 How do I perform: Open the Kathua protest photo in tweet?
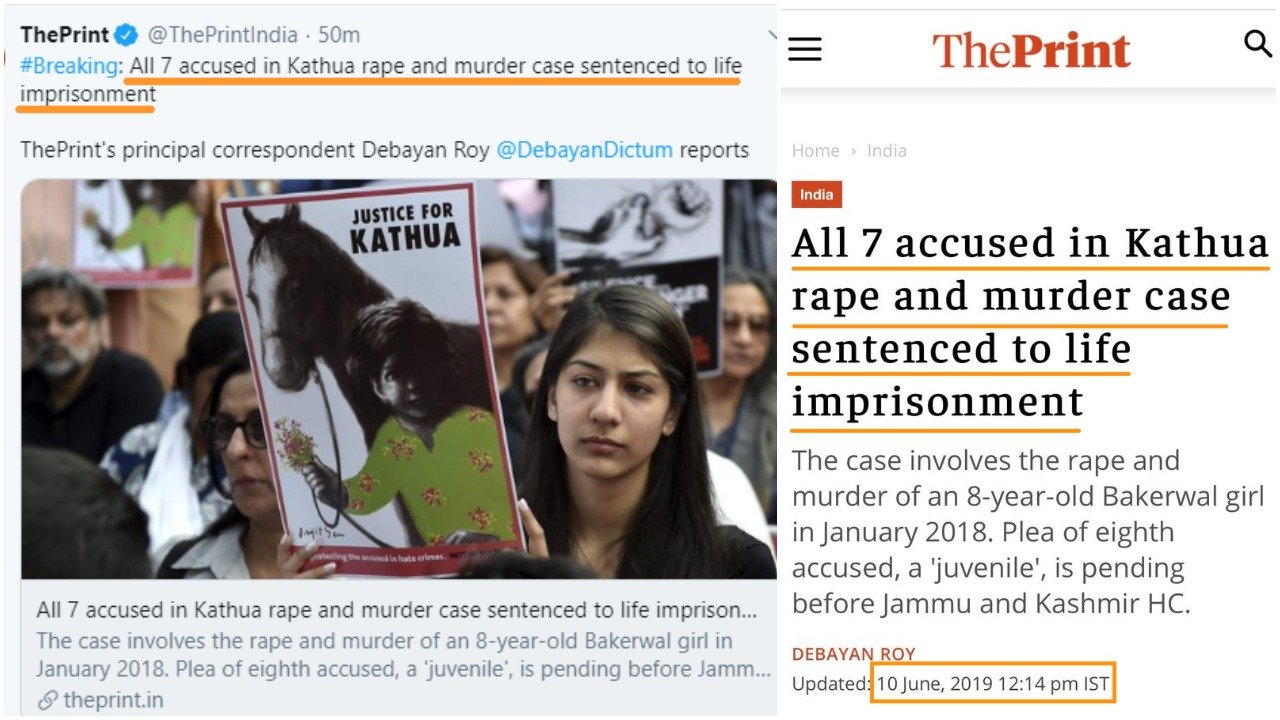399,379
